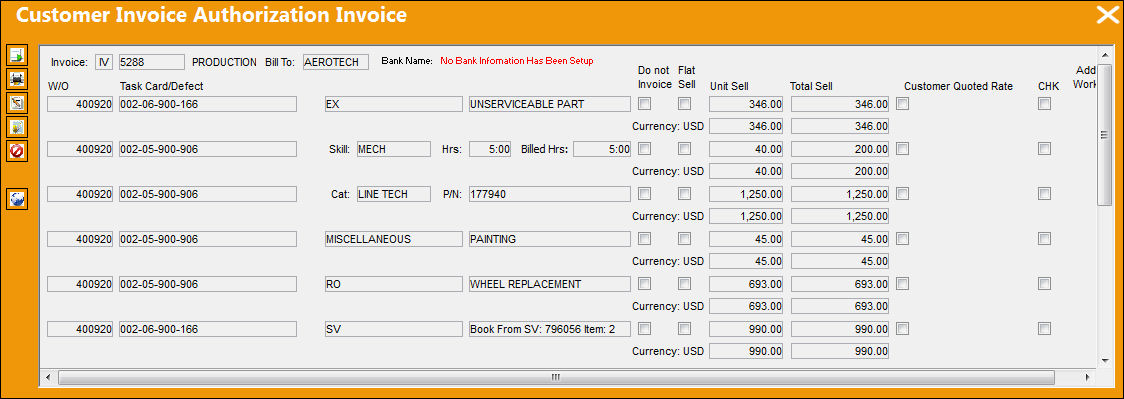Image resolution: width=1124 pixels, height=399 pixels.
Task: Click the Cat field showing LINE TECH
Action: click(x=394, y=194)
